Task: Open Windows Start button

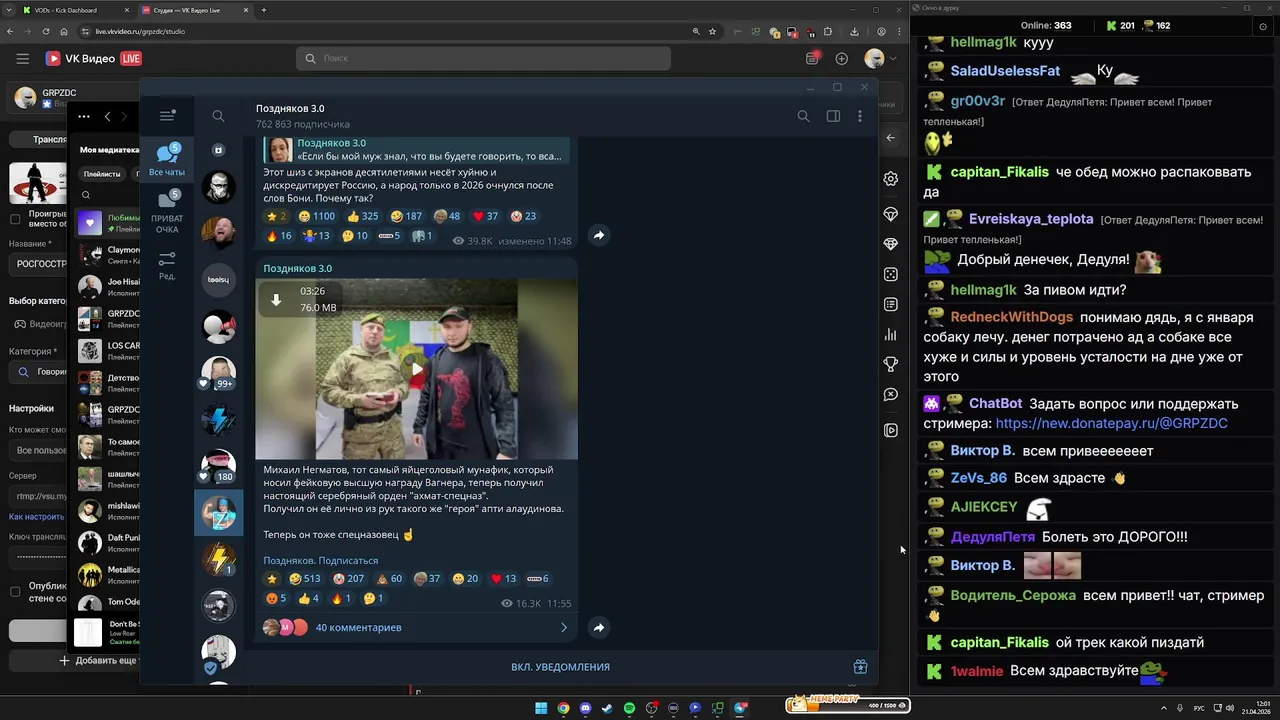Action: tap(541, 708)
